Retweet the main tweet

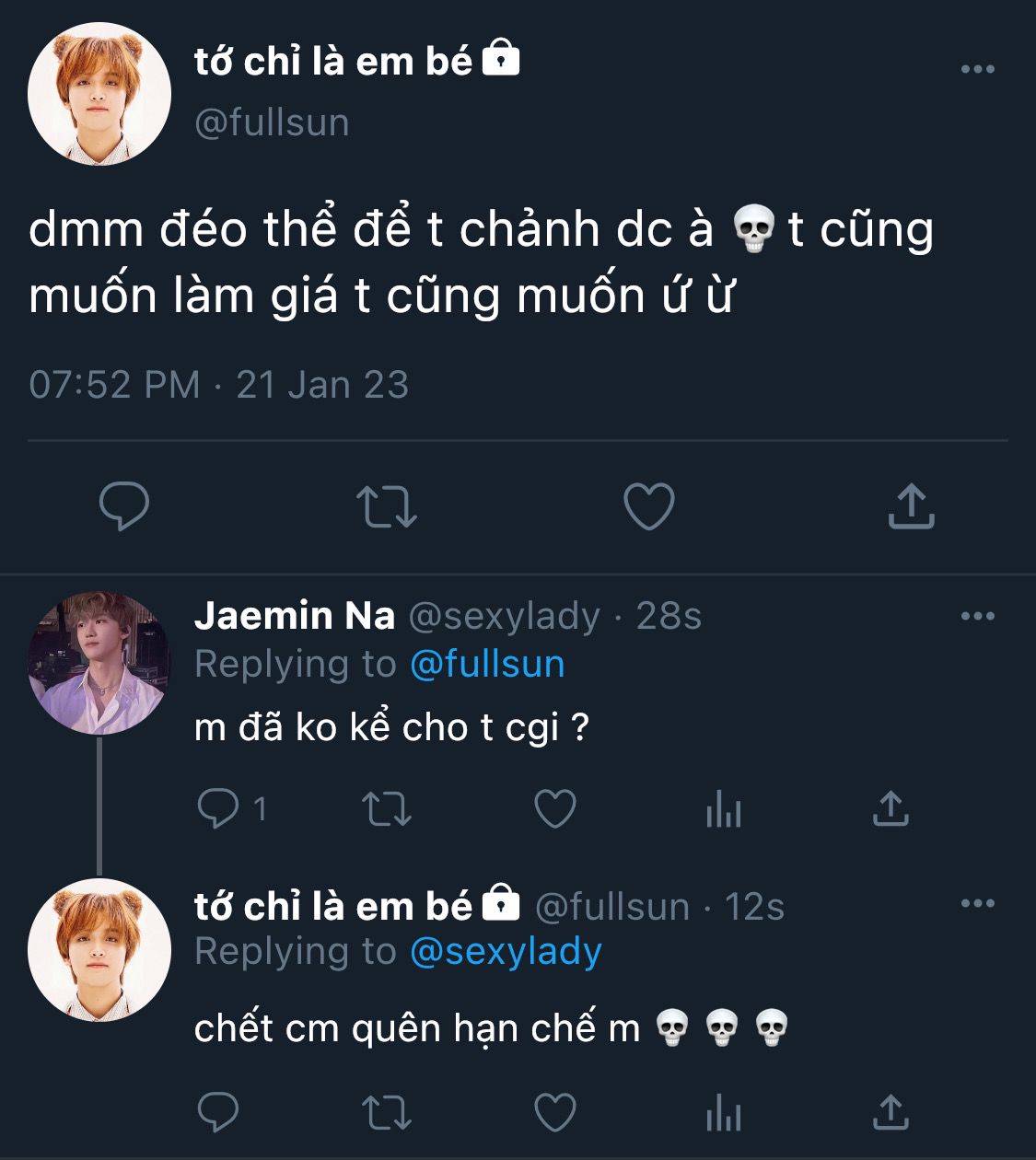[x=387, y=506]
